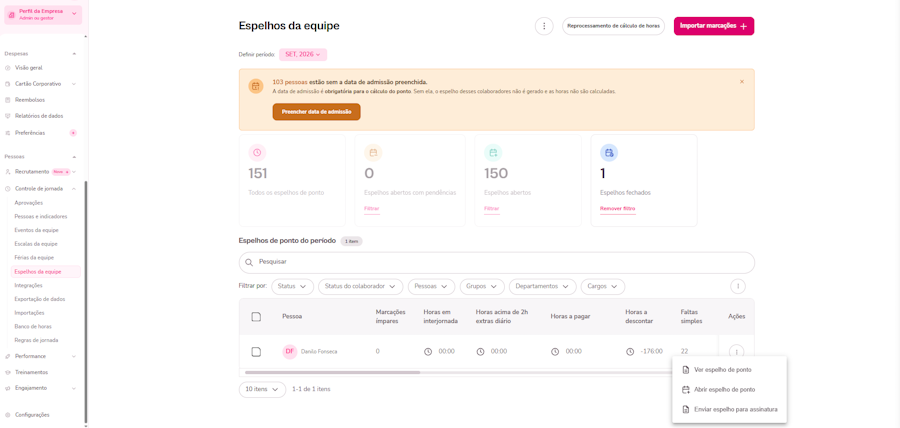Click the green Espelhos abertos calendar icon
This screenshot has height=428, width=900.
[493, 153]
